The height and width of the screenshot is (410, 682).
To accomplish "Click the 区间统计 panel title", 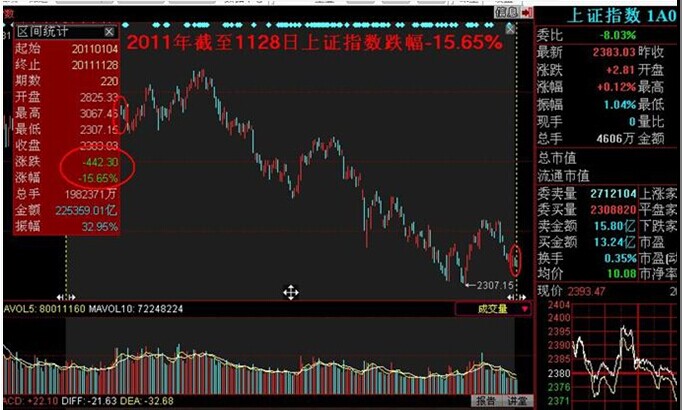I will click(x=43, y=32).
